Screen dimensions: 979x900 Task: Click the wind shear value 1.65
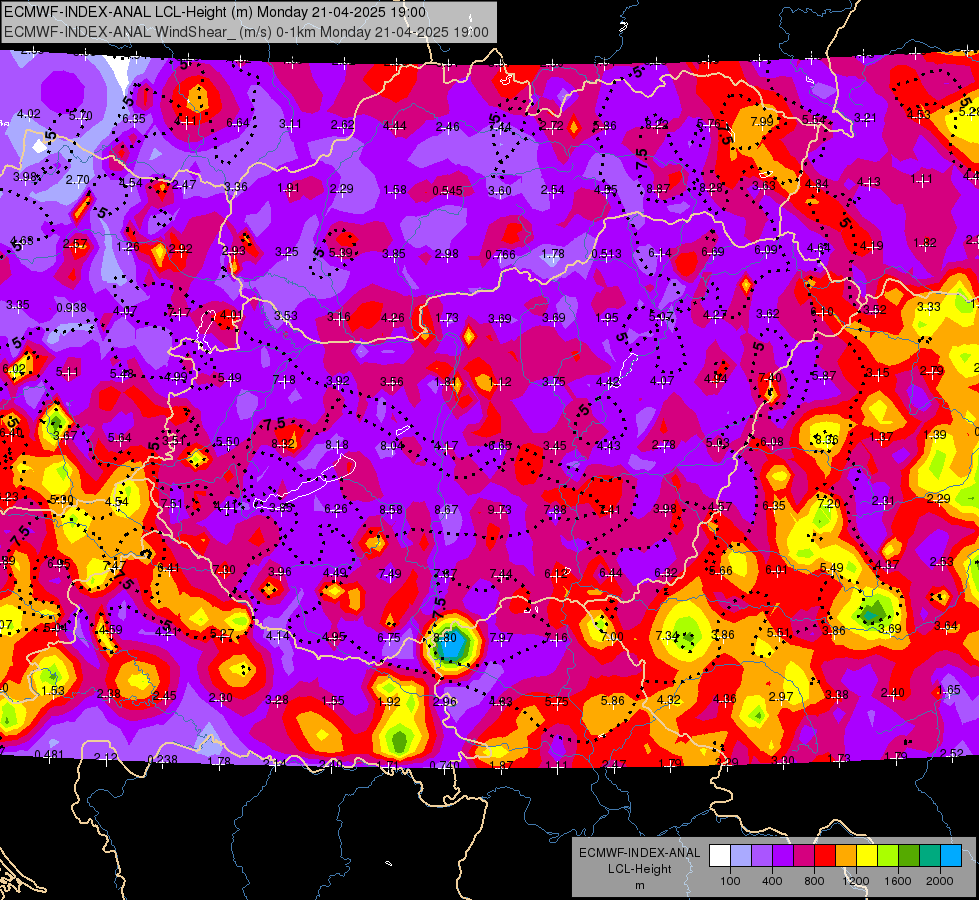949,690
